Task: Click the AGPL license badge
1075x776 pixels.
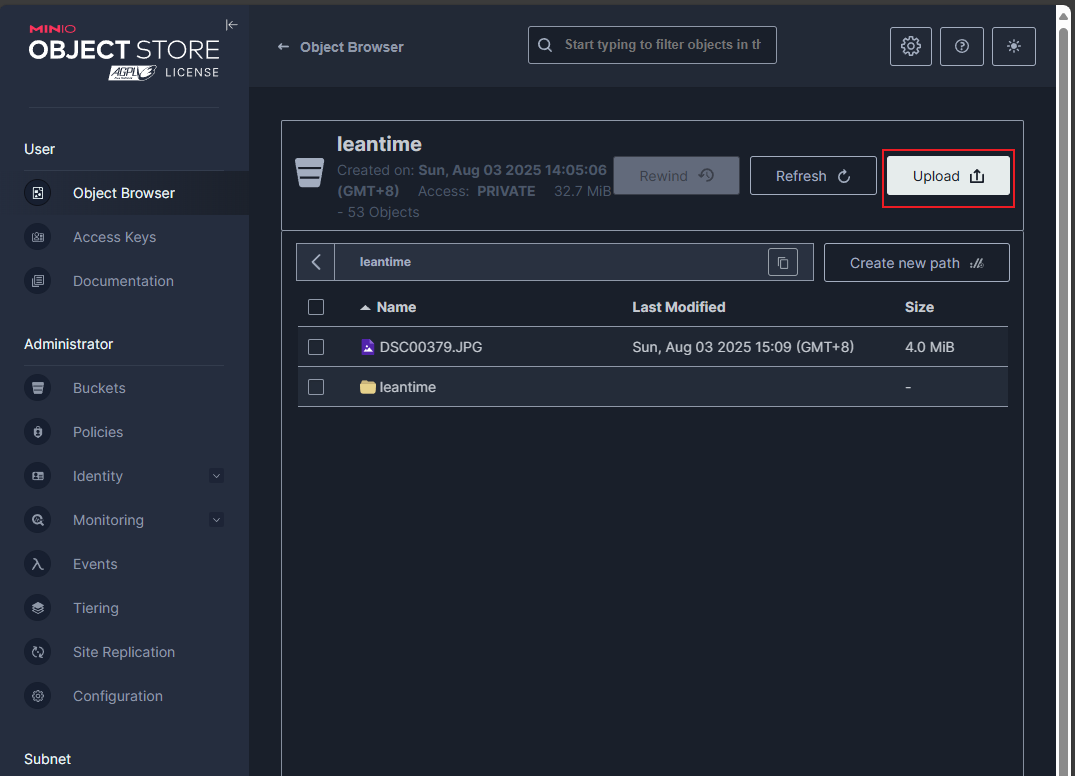Action: coord(132,73)
